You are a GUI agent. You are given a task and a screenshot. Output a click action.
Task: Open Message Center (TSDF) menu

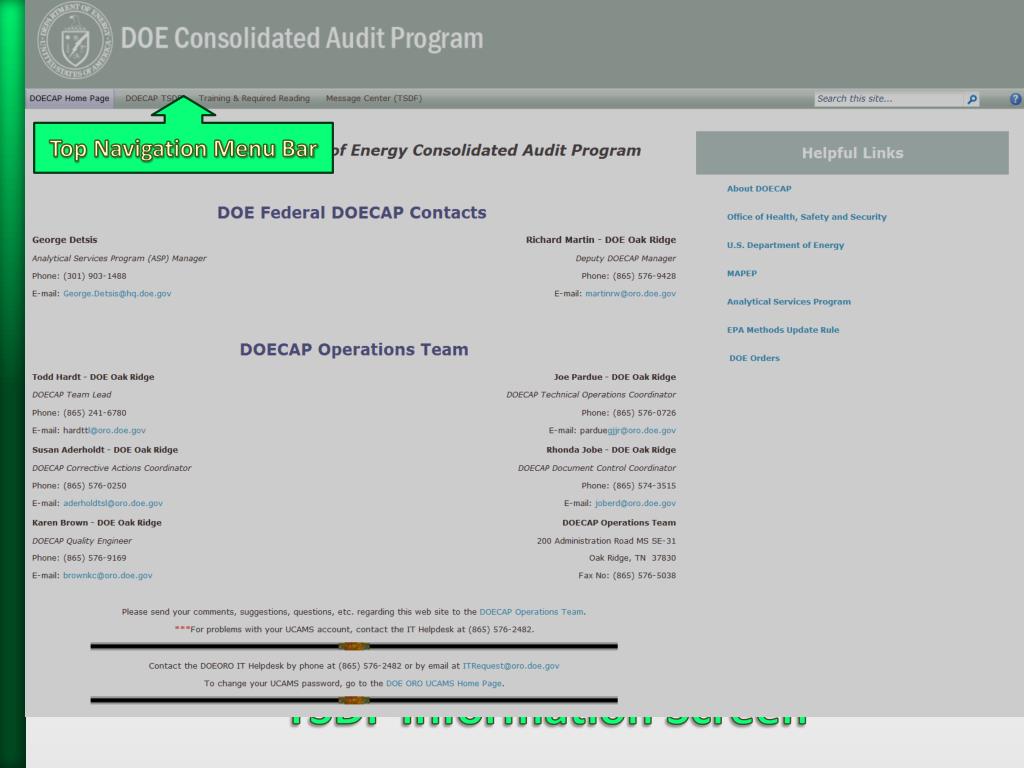(374, 99)
